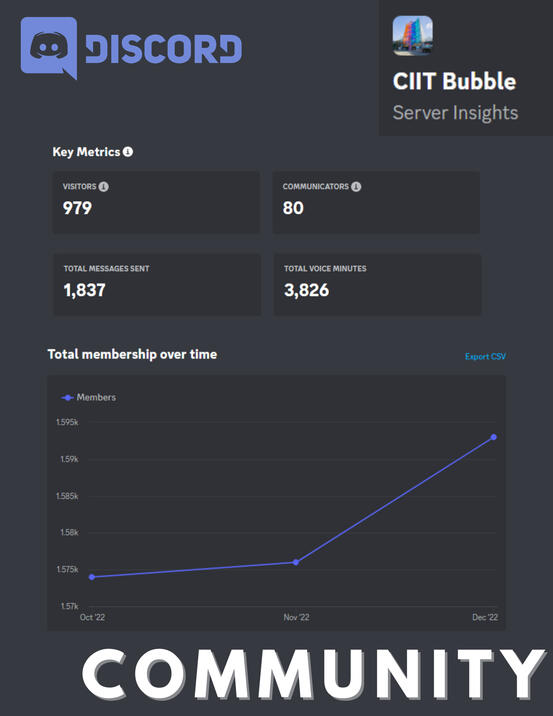Click the Total membership over time heading

pyautogui.click(x=132, y=354)
